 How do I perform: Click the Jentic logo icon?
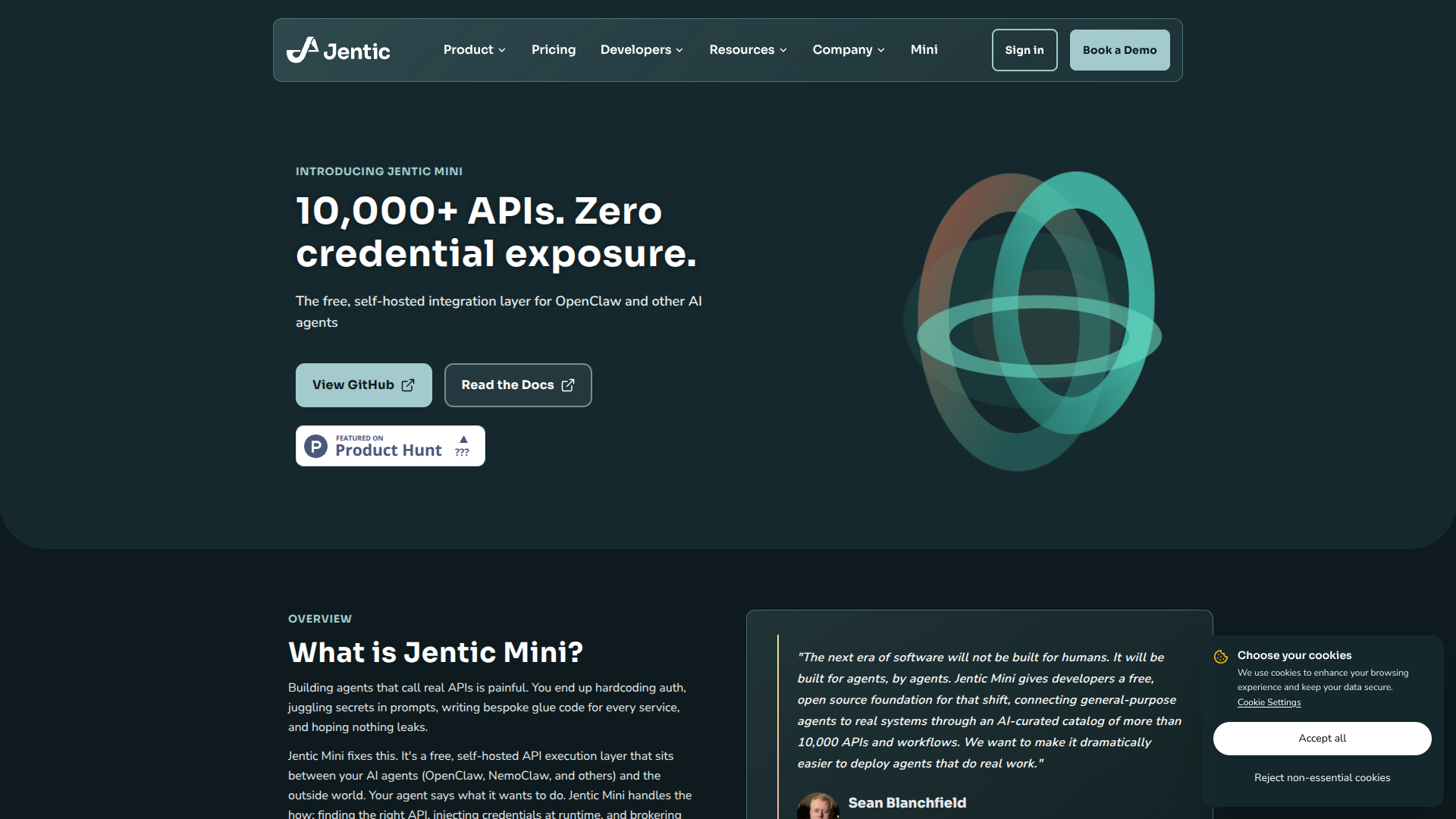303,49
